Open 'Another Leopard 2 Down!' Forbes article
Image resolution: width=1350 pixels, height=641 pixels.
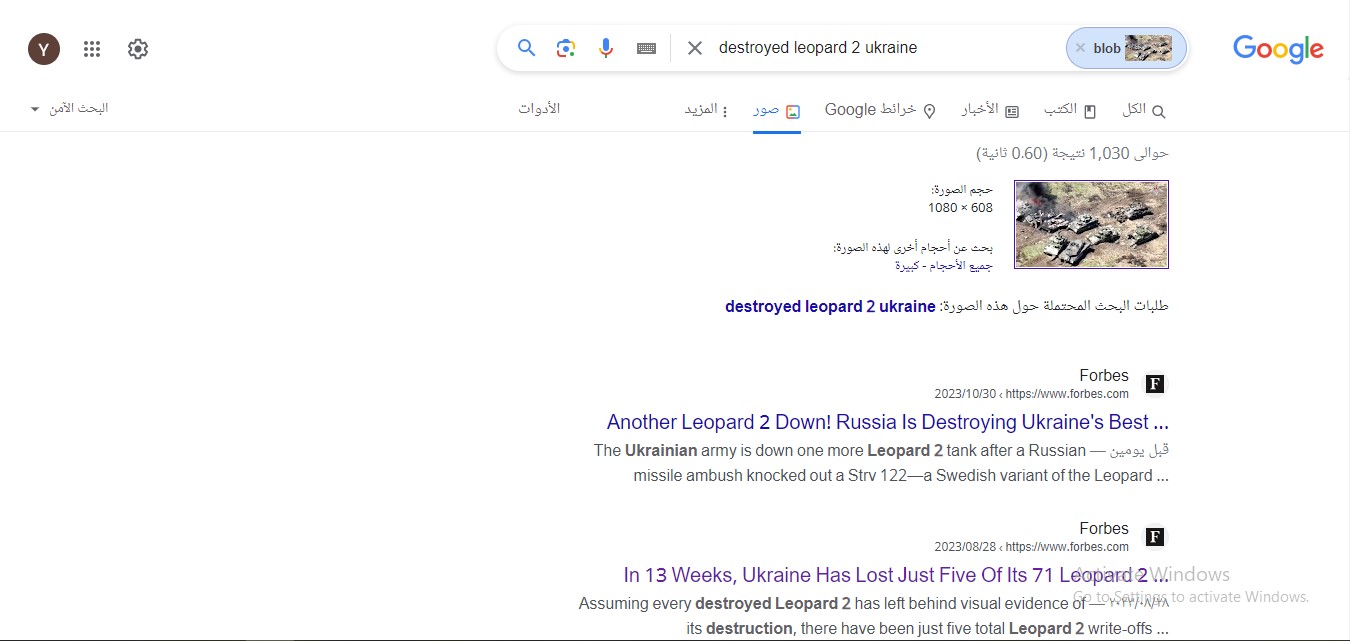point(887,422)
